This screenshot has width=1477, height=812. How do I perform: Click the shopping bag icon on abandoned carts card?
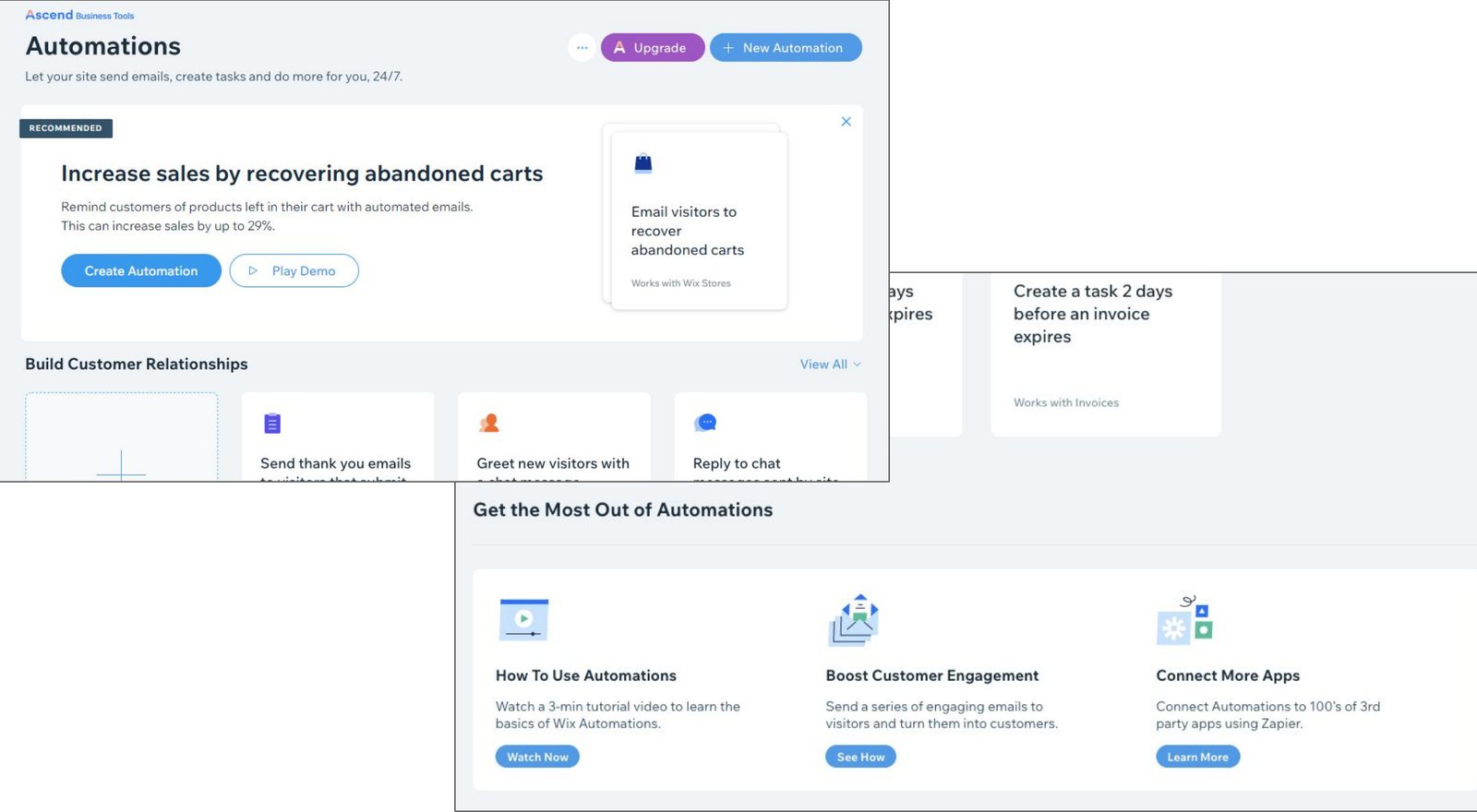pyautogui.click(x=643, y=164)
